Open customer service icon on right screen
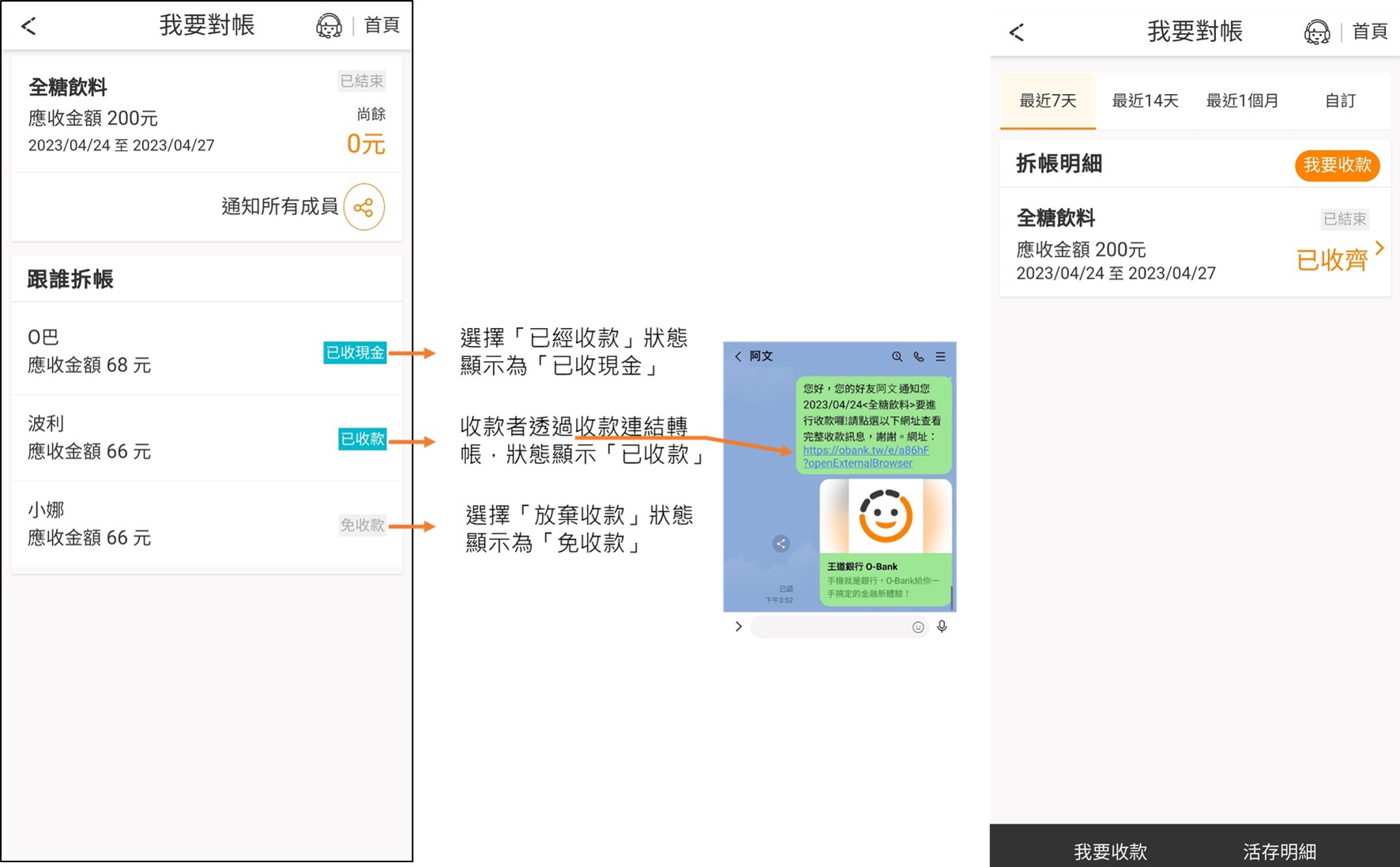The height and width of the screenshot is (867, 1400). tap(1316, 32)
